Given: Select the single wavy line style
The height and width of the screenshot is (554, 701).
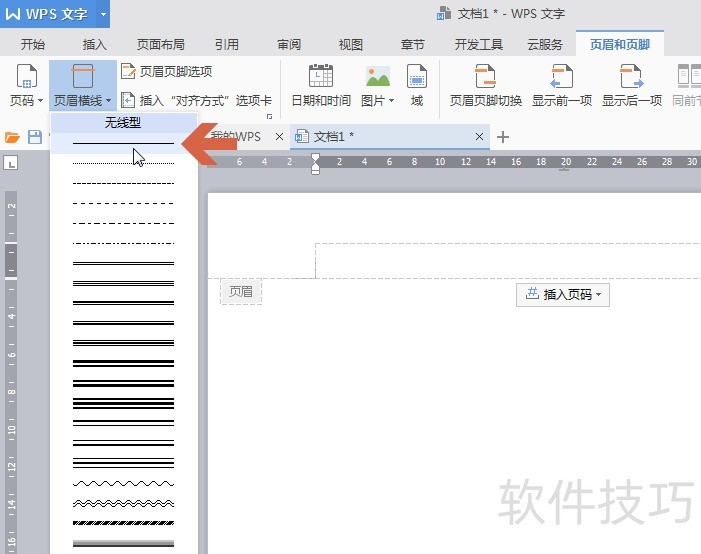Looking at the screenshot, I should (x=123, y=483).
